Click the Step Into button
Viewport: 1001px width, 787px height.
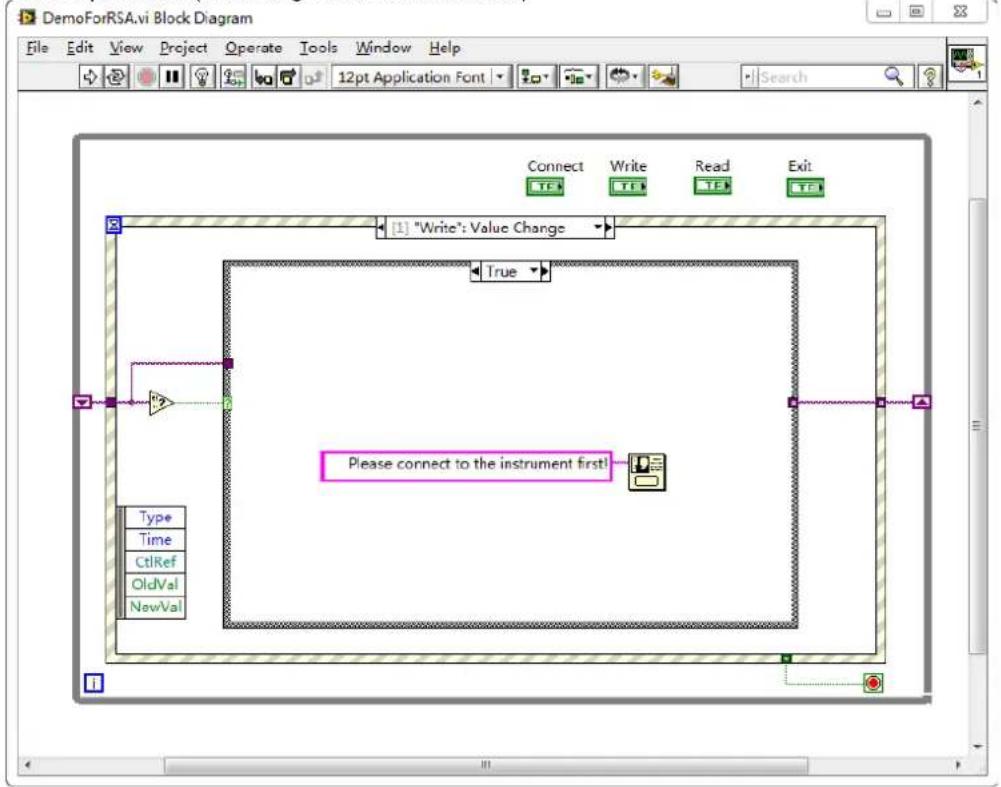point(263,77)
